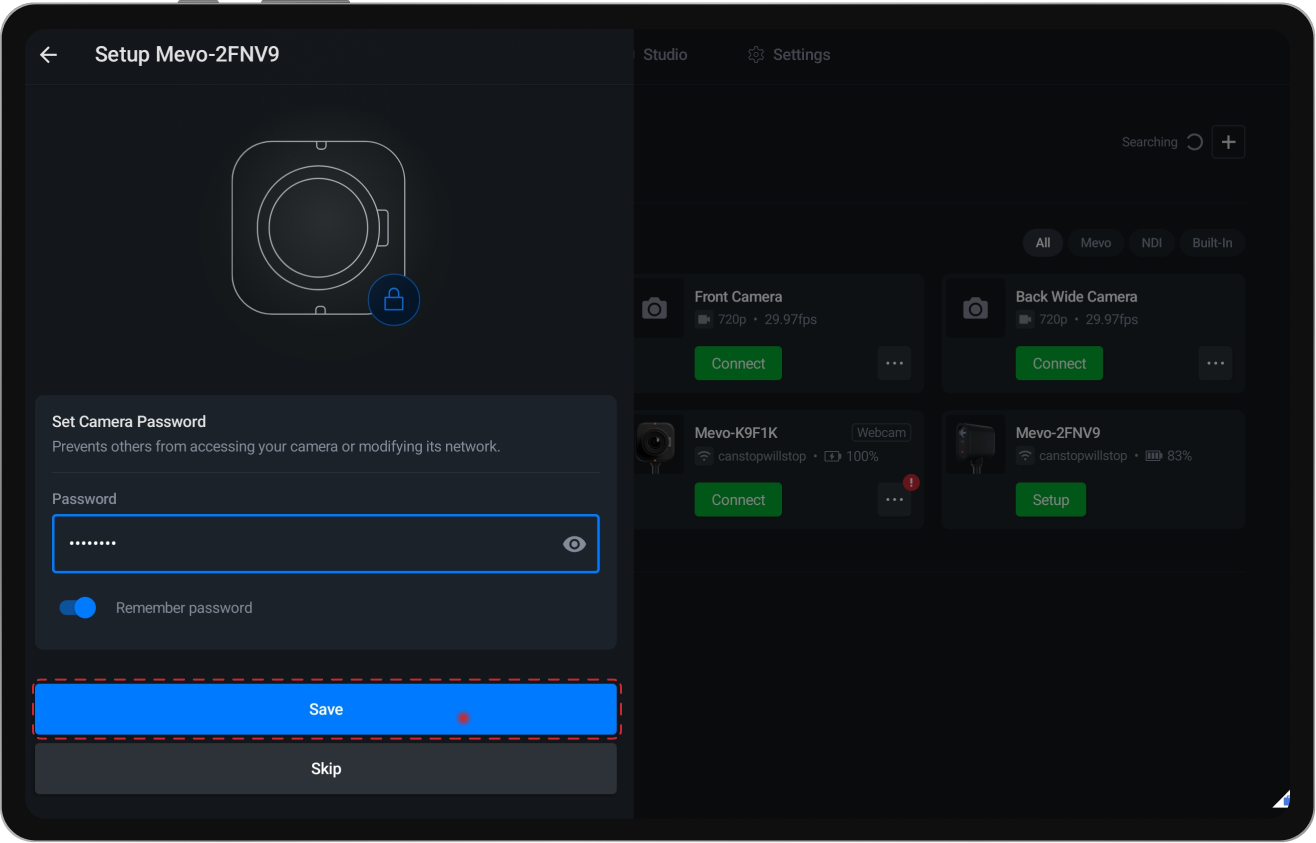
Task: Click the Webcam tag on Mevo-K9F1K
Action: 881,433
